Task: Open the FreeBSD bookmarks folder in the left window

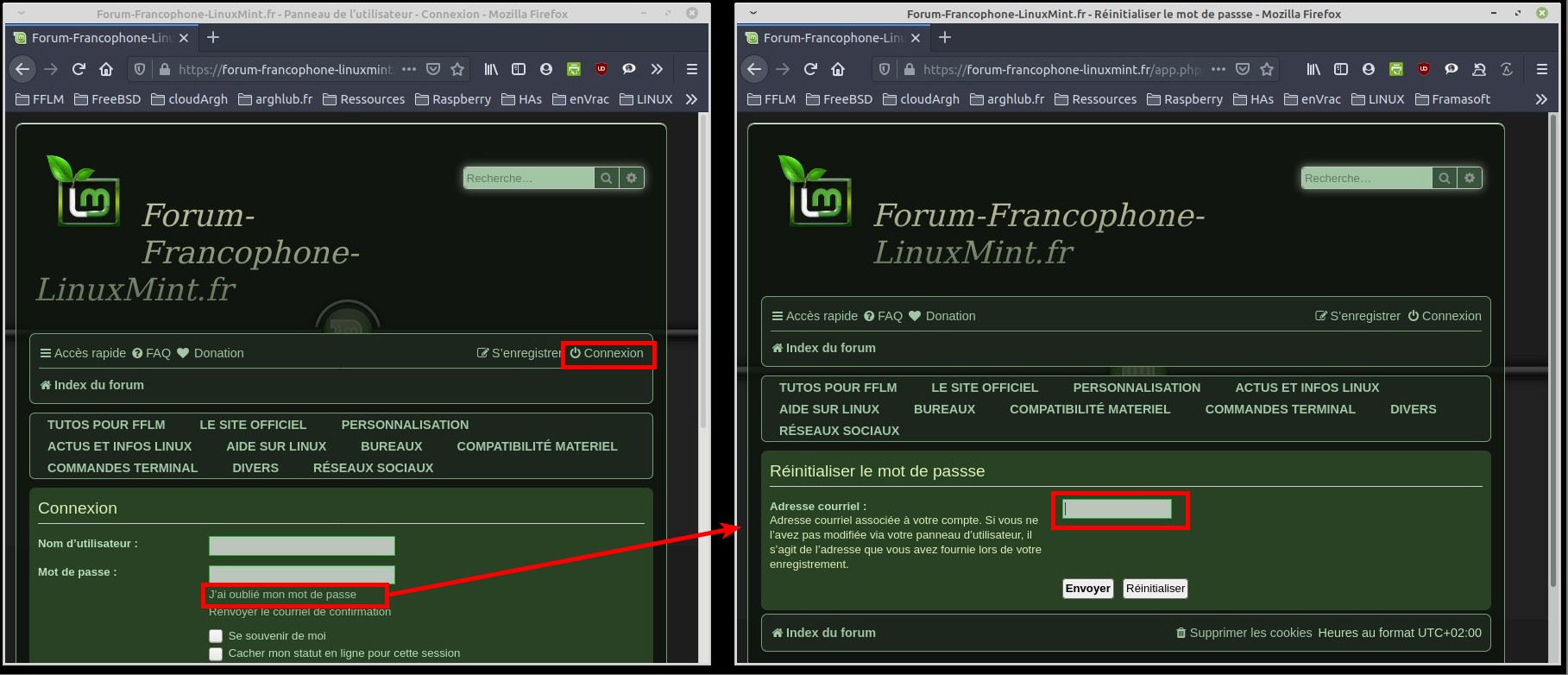Action: click(x=107, y=99)
